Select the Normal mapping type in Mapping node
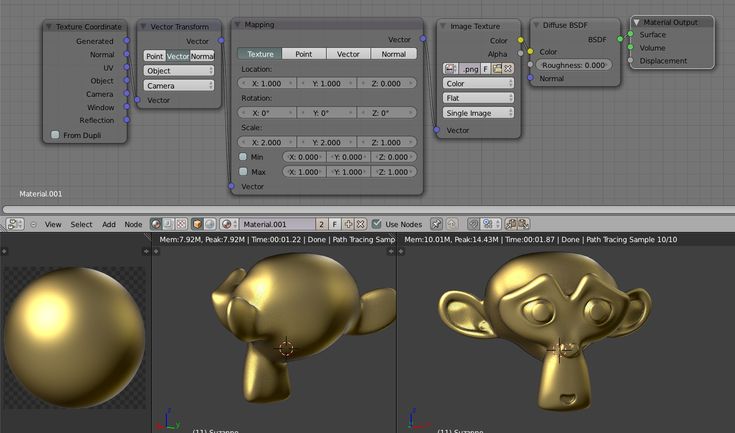Viewport: 735px width, 433px height. [x=393, y=54]
